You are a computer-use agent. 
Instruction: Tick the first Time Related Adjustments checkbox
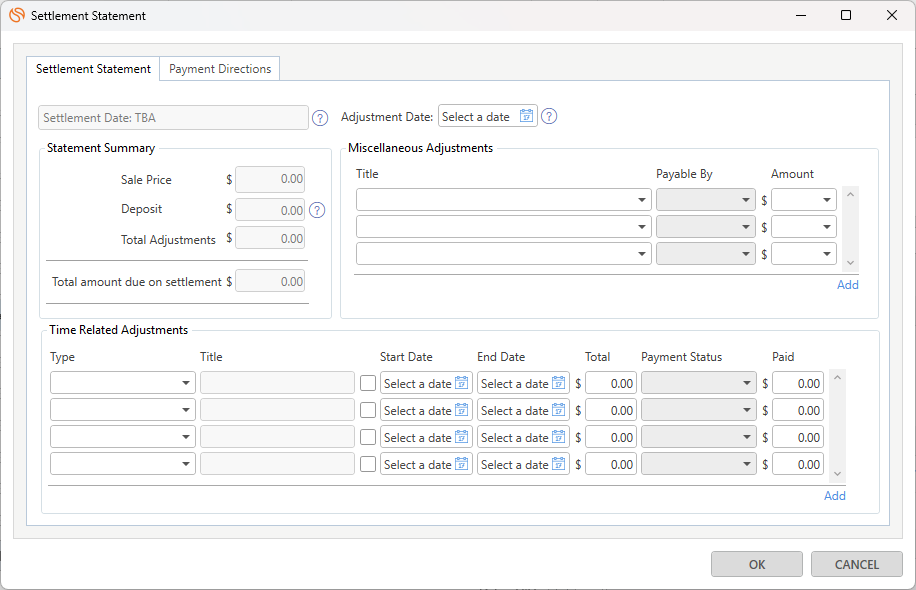368,383
